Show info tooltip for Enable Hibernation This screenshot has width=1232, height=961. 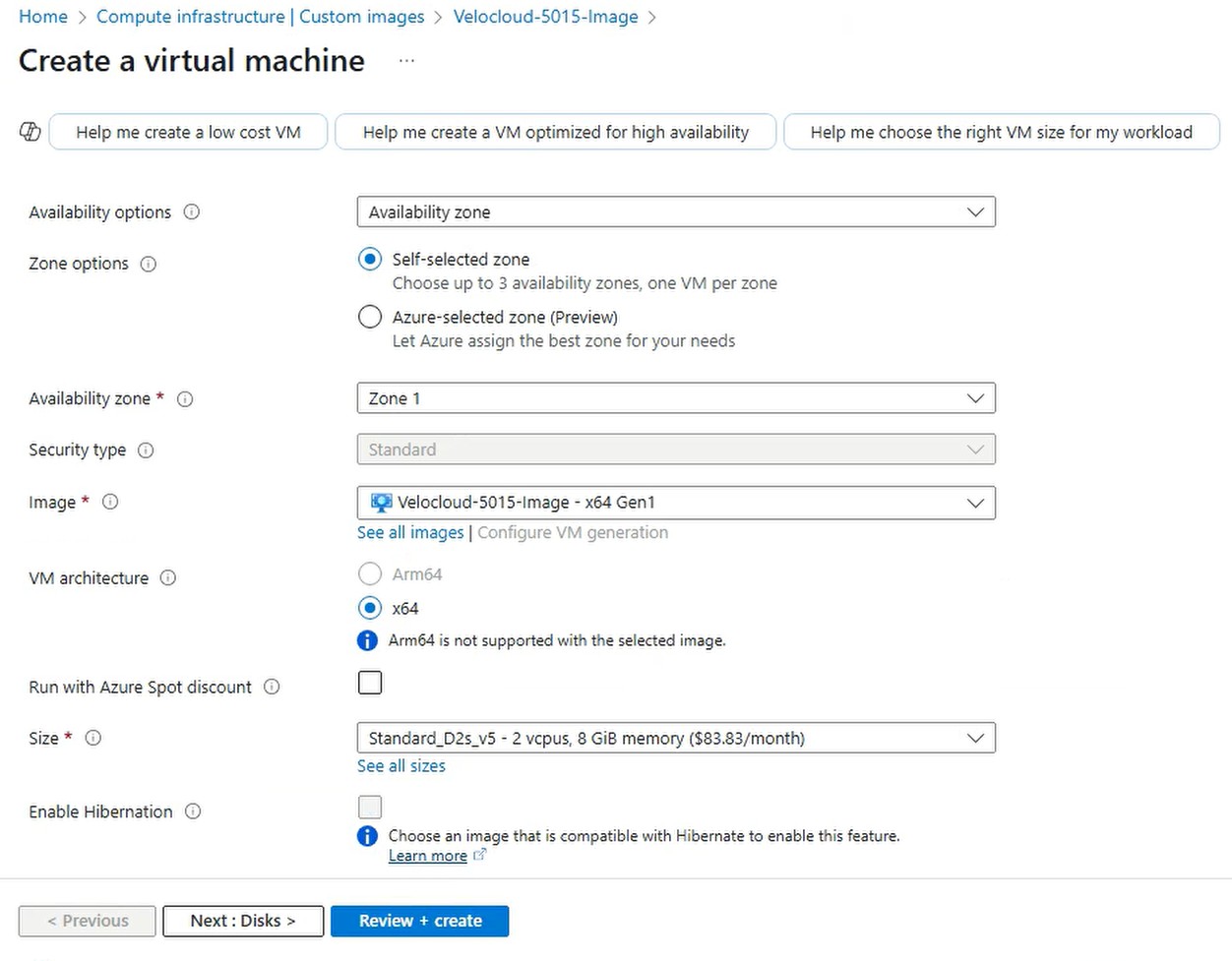pyautogui.click(x=193, y=811)
